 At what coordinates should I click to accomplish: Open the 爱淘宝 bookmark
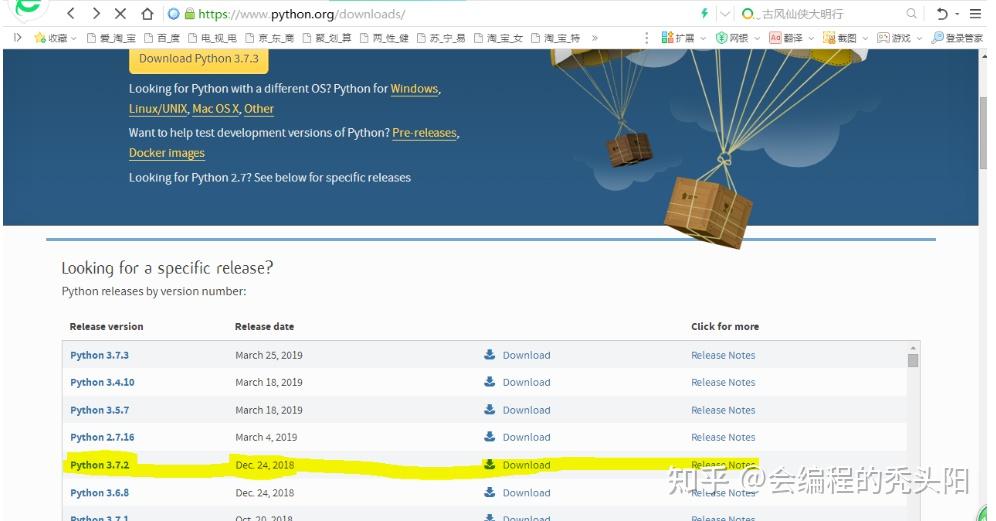(111, 38)
